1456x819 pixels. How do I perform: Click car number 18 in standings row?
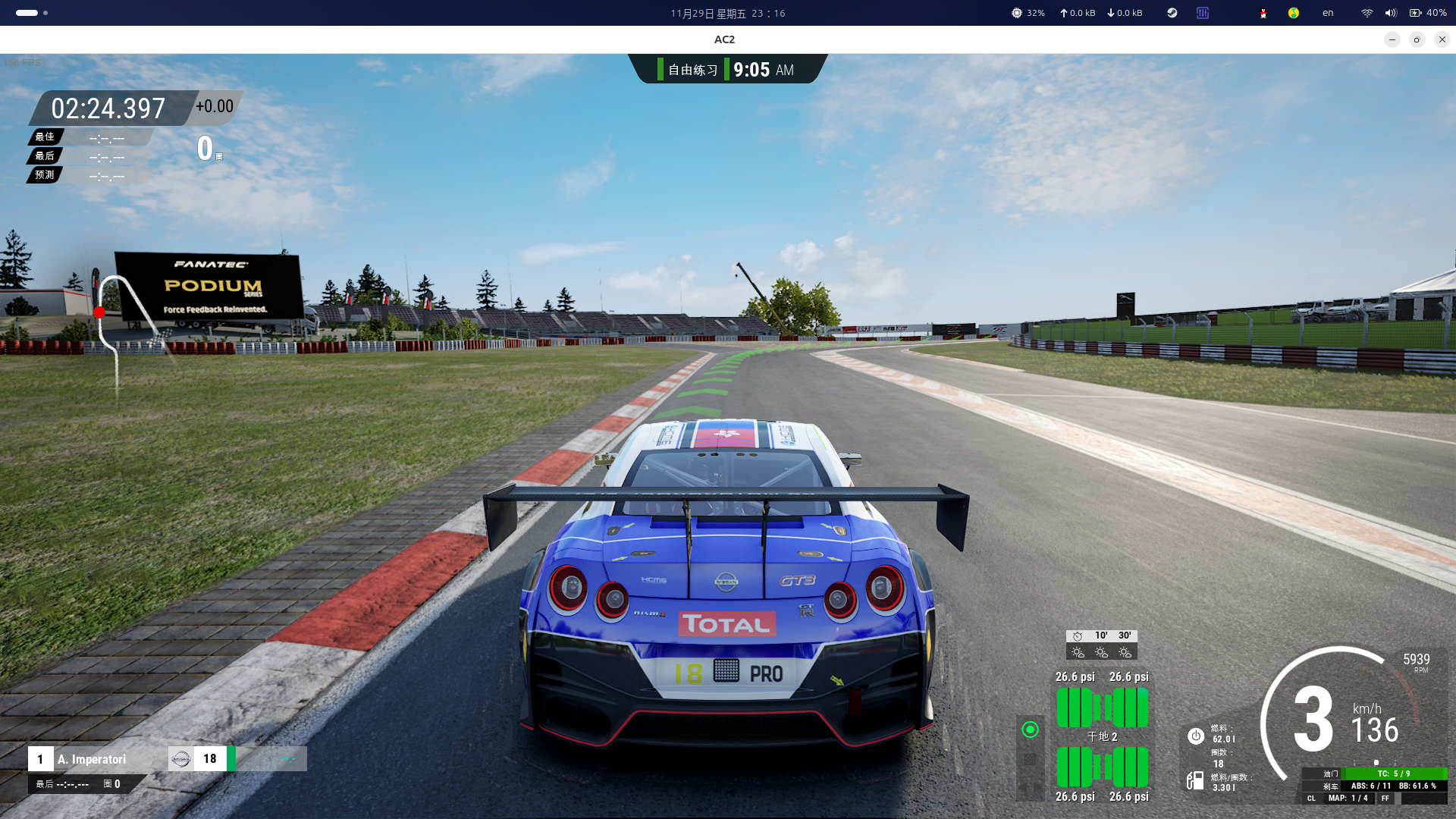click(x=210, y=758)
